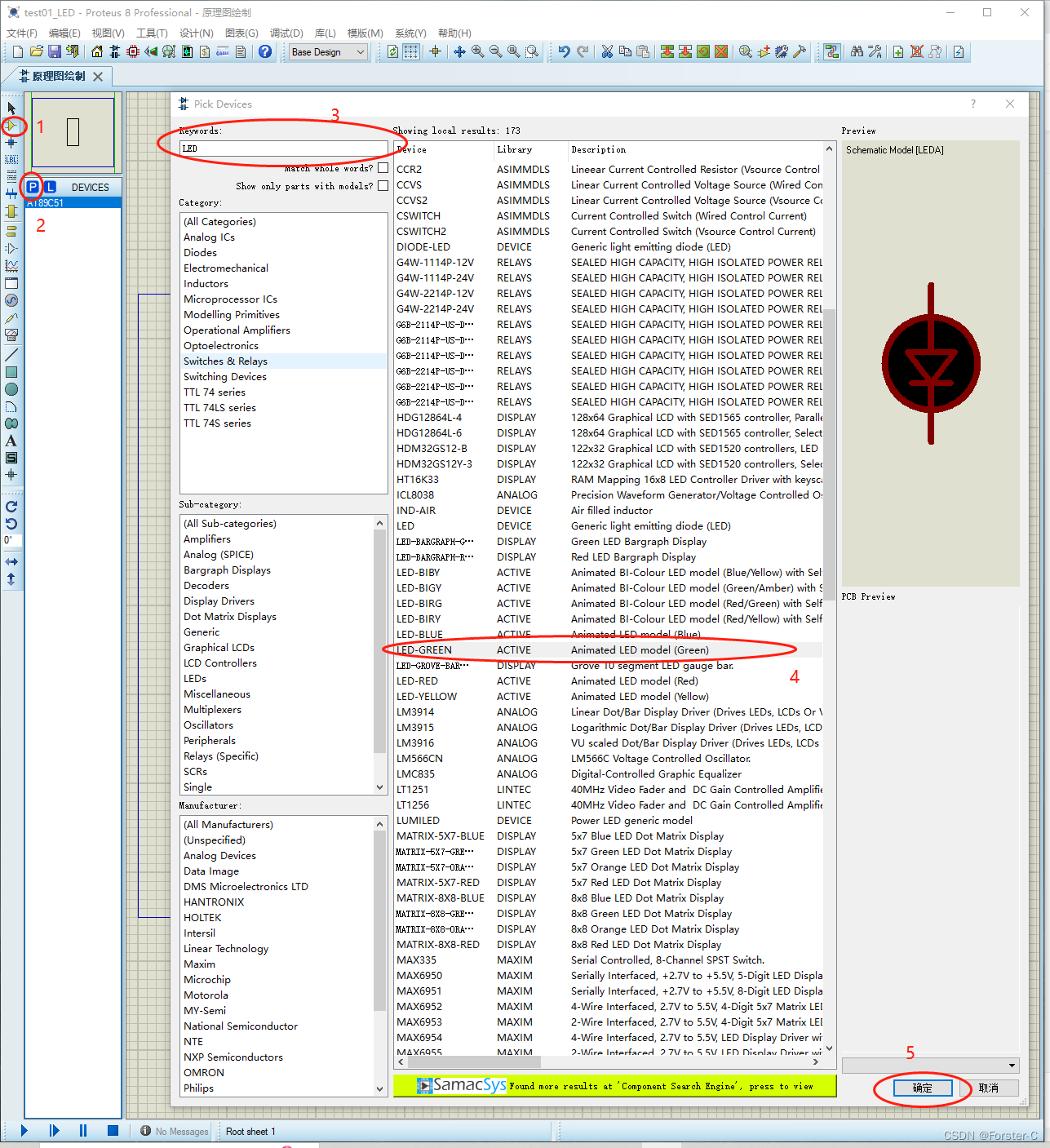Click the Save project icon
The image size is (1050, 1148).
55,51
